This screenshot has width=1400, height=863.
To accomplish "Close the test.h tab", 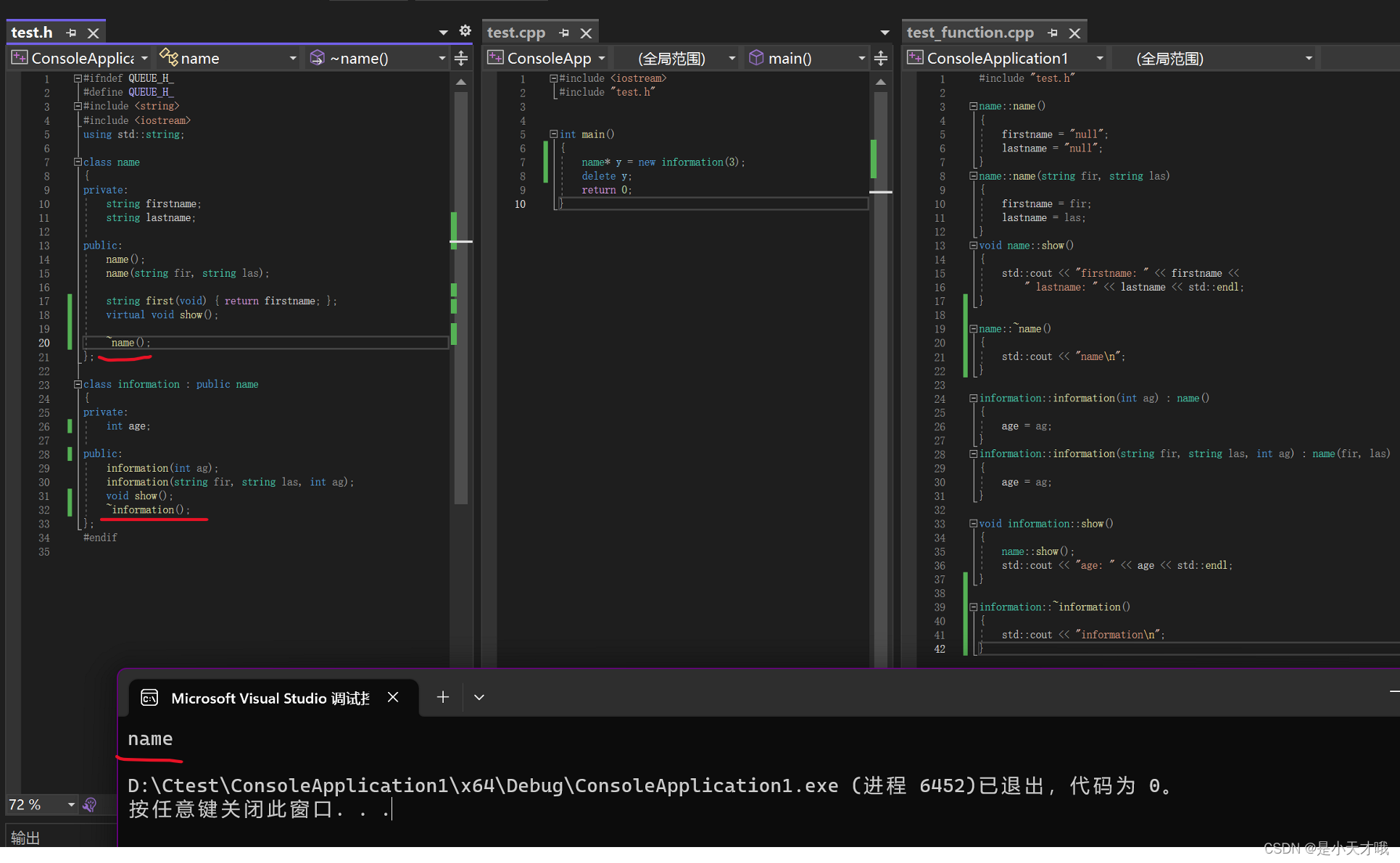I will click(x=93, y=33).
